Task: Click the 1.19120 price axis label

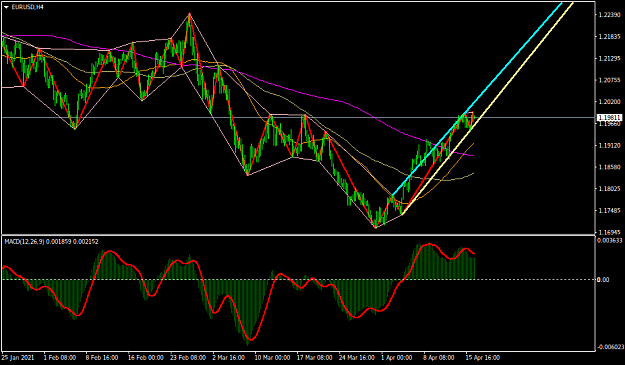Action: [609, 145]
